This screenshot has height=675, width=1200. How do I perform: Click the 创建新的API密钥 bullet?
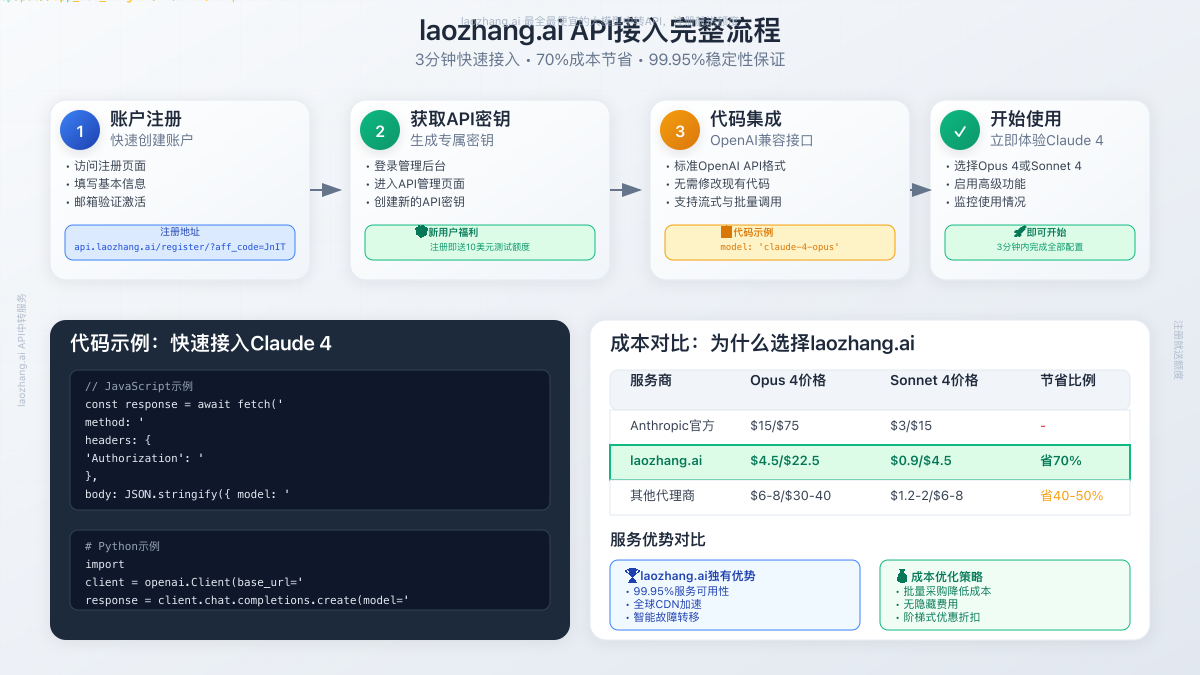coord(415,202)
